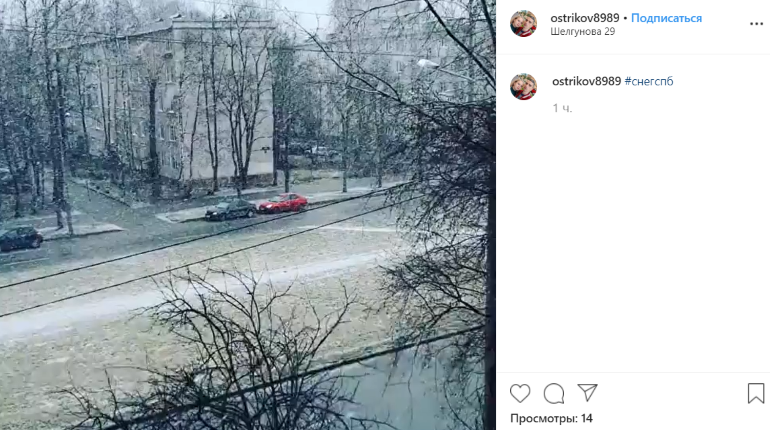Share the post via paper plane icon
Screen dimensions: 770x430
click(587, 392)
